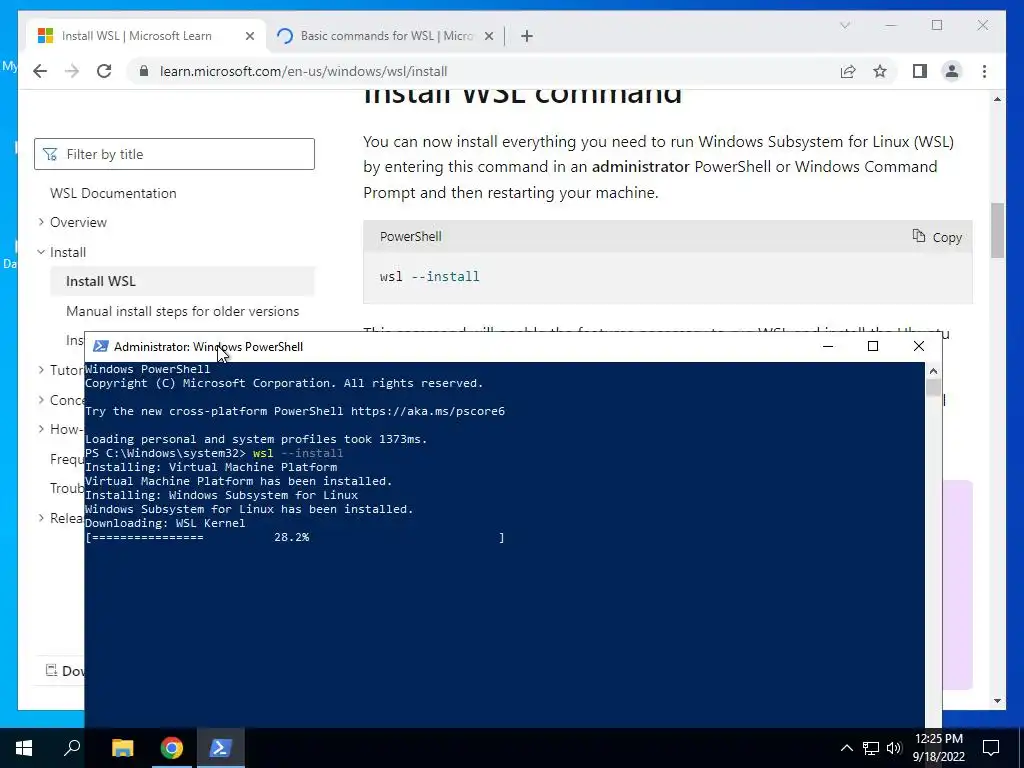Click the typed wsl --install command line
The image size is (1024, 768).
[298, 453]
